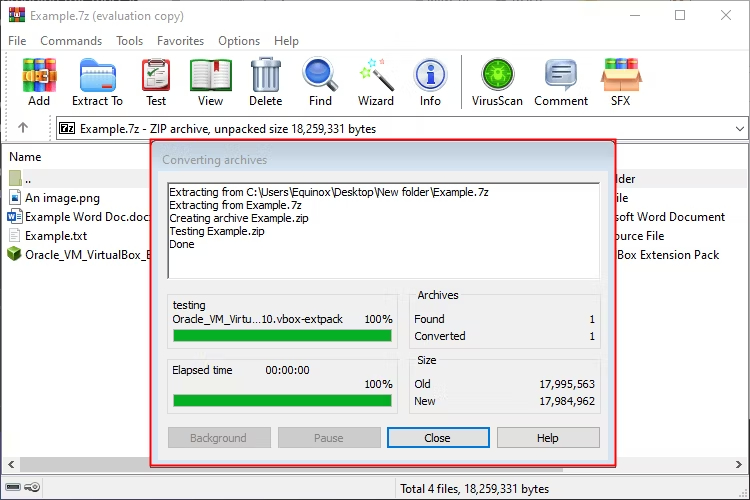Click the Add archive toolbar icon
This screenshot has width=750, height=500.
coord(39,75)
